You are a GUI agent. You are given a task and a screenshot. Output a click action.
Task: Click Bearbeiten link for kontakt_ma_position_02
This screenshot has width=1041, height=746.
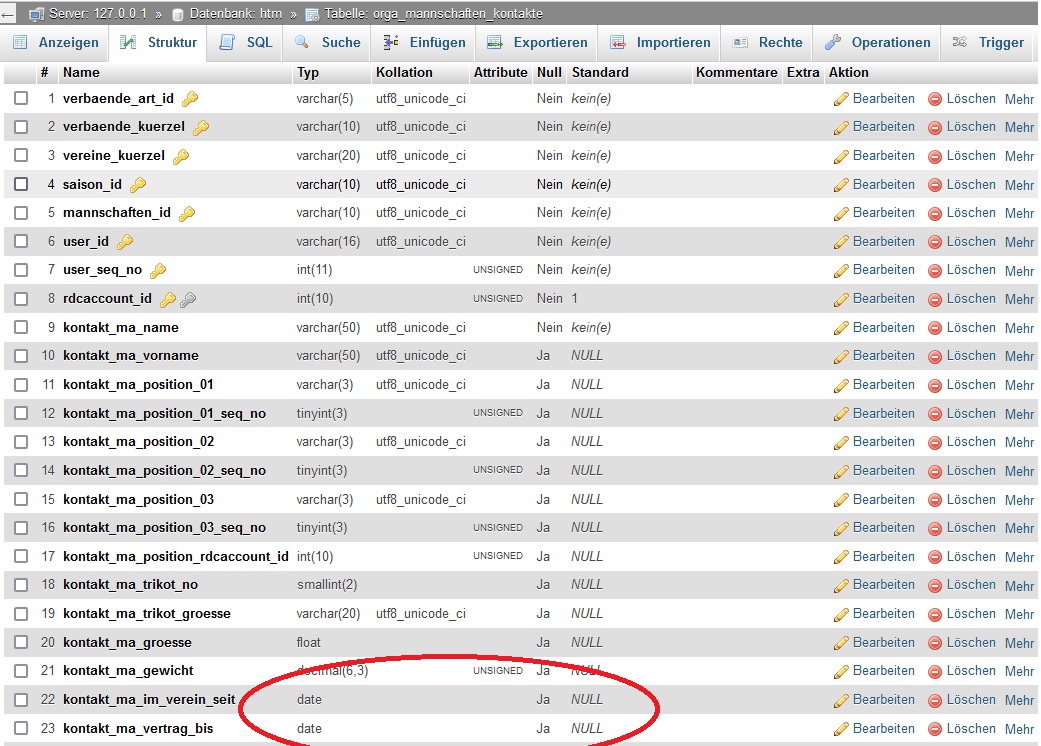pyautogui.click(x=883, y=442)
